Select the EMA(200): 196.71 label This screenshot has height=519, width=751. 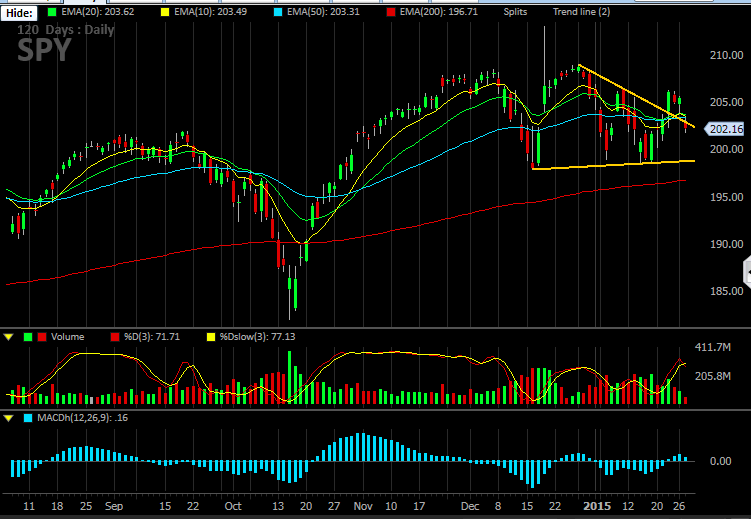tap(439, 12)
